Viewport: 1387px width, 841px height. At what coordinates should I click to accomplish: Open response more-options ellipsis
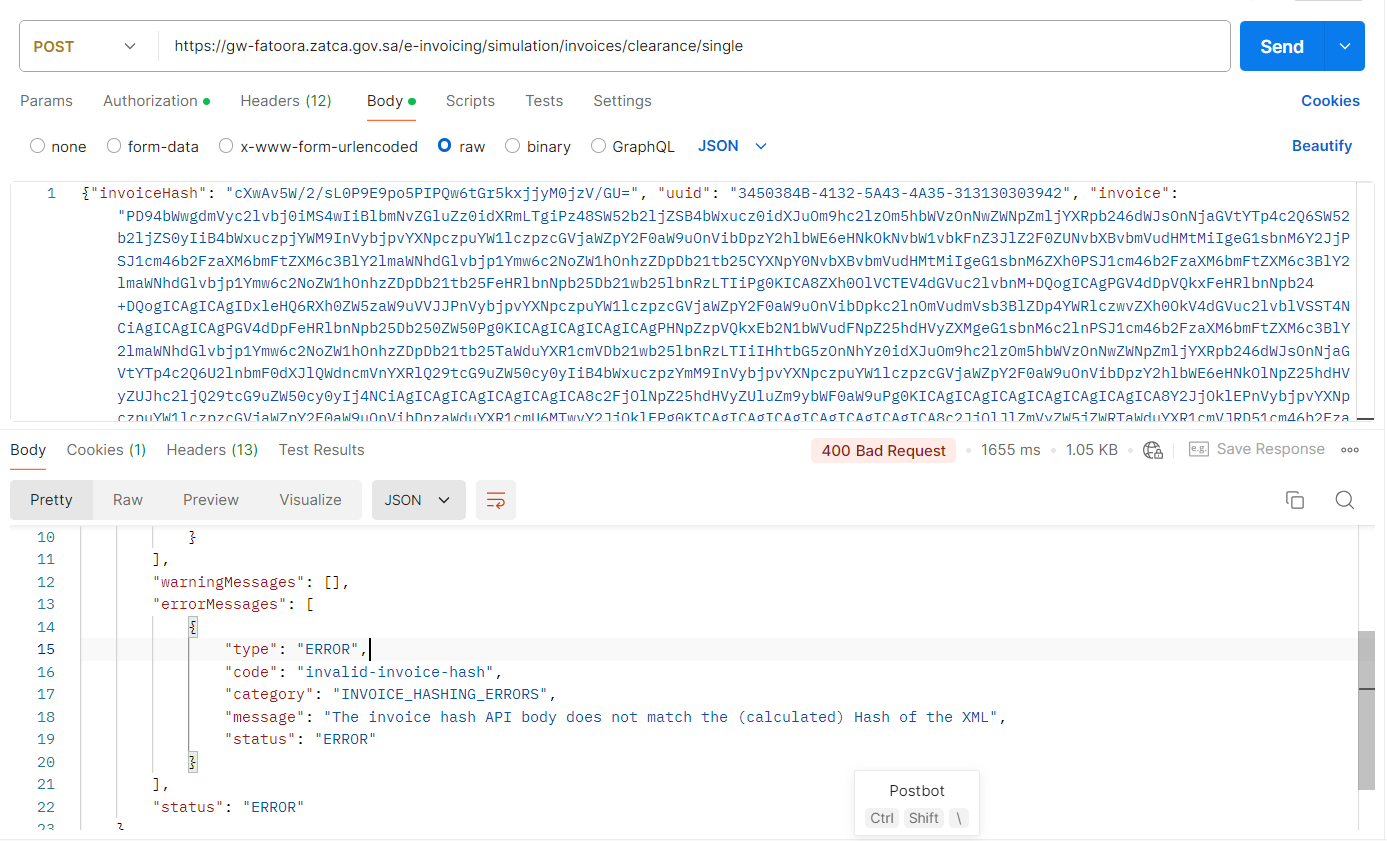click(x=1350, y=450)
